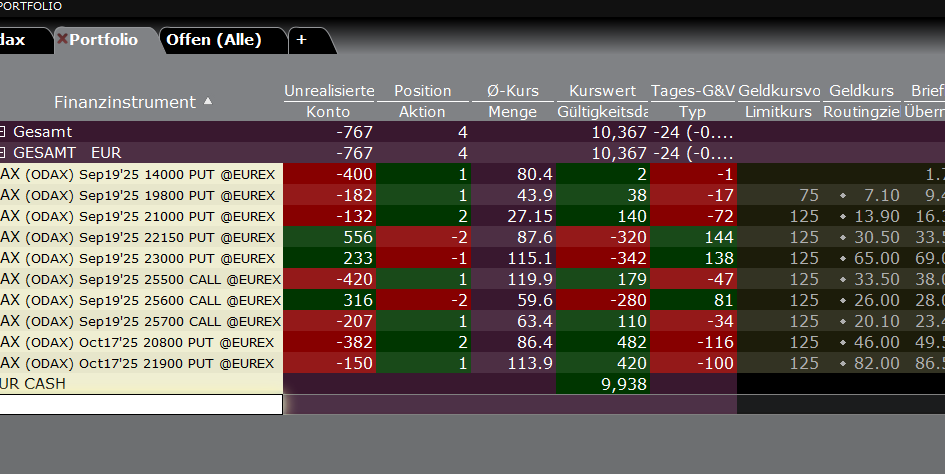
Task: Sort by the Tages-G&V column header
Action: [x=692, y=91]
